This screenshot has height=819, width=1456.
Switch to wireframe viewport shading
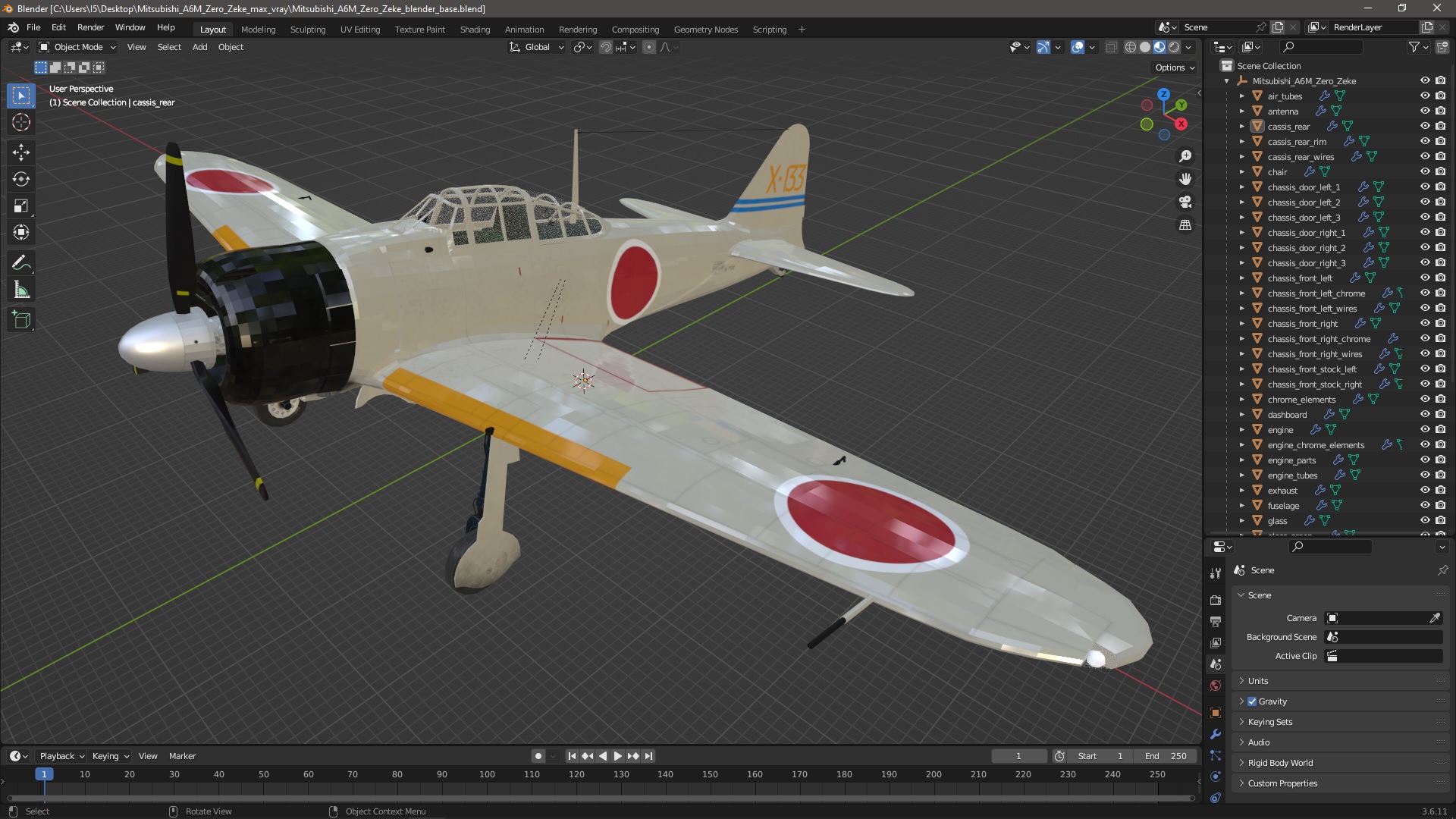click(x=1131, y=47)
